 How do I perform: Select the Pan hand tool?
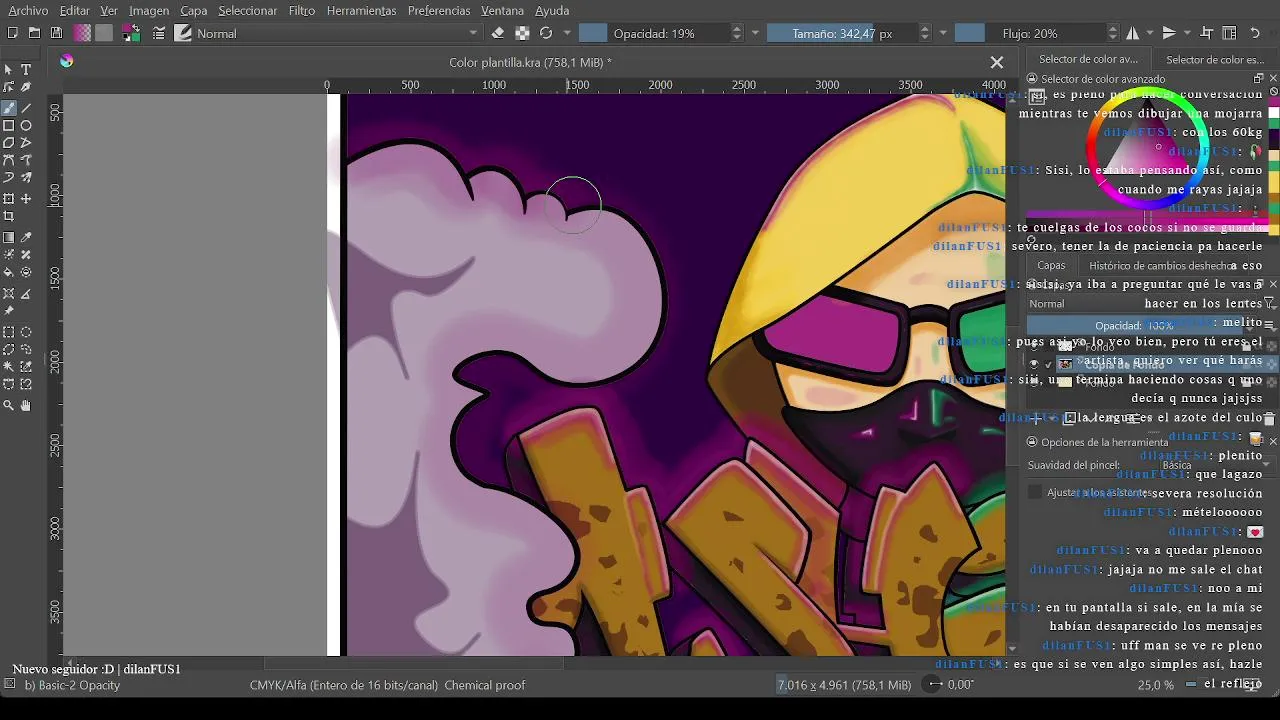26,406
